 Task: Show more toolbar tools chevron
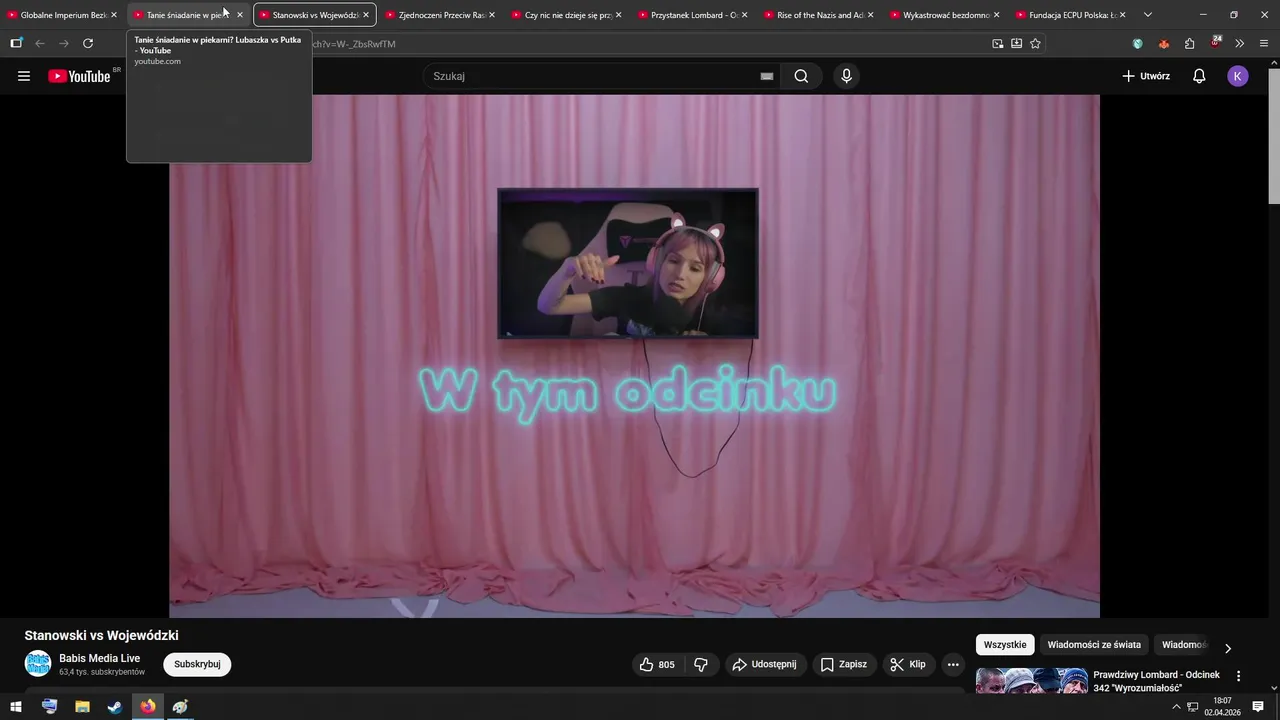click(x=1240, y=43)
